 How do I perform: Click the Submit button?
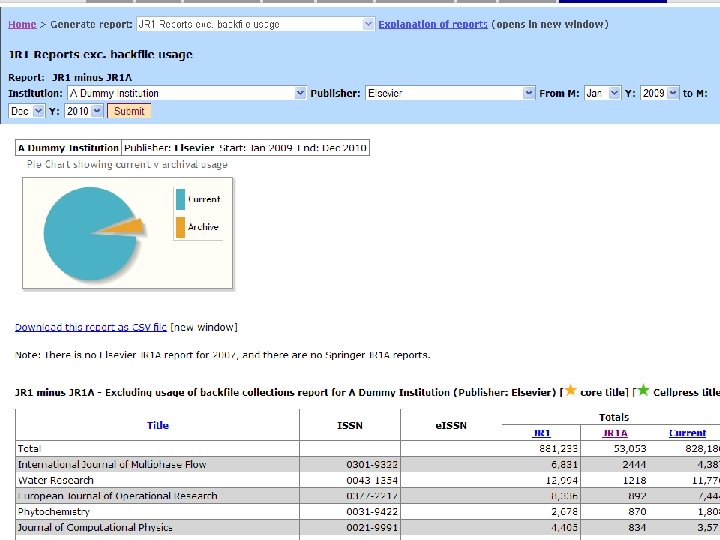pos(129,111)
